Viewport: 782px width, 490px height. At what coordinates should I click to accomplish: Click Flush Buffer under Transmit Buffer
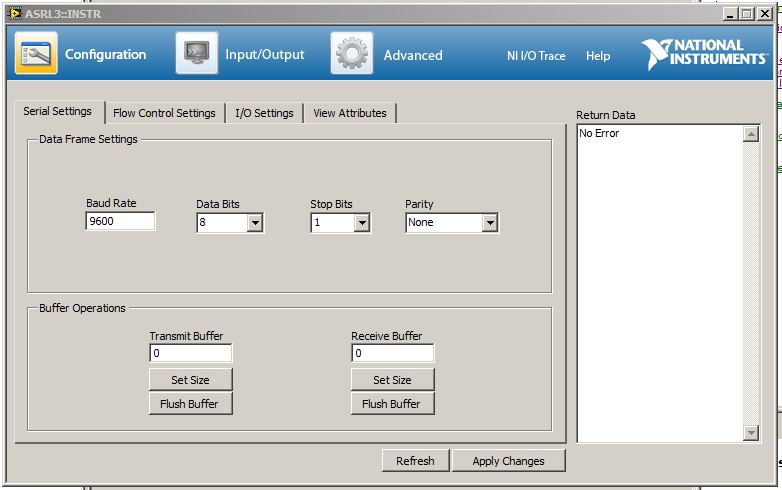coord(191,404)
